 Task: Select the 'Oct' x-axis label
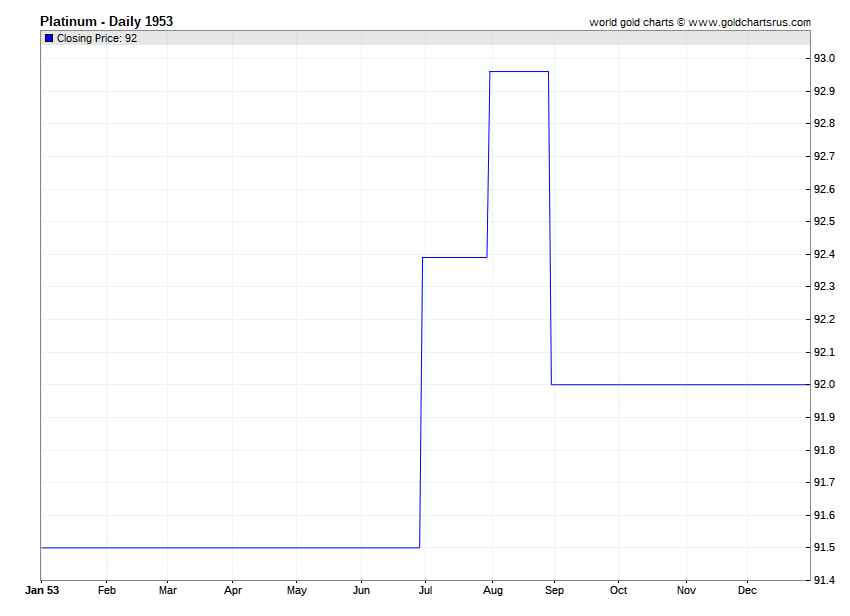tap(618, 590)
